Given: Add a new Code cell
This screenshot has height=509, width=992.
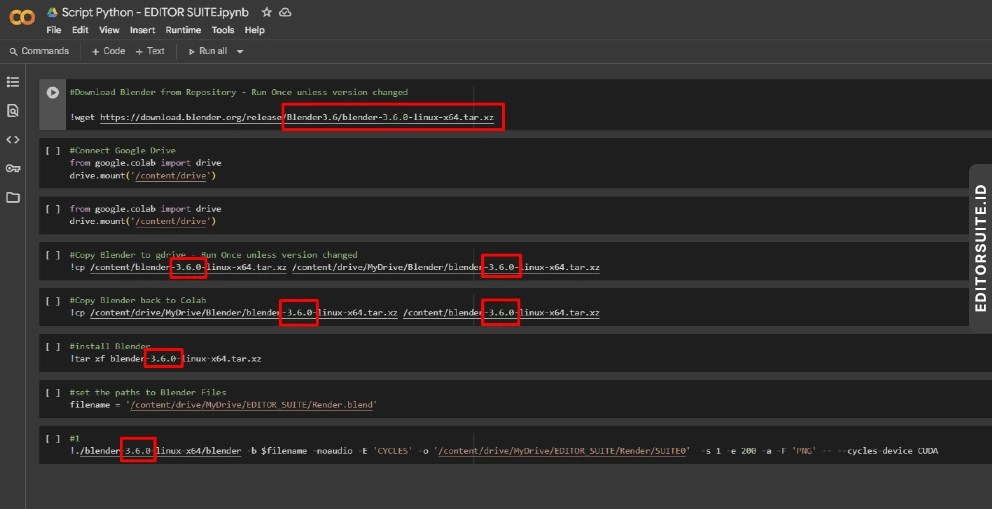Looking at the screenshot, I should pyautogui.click(x=108, y=51).
